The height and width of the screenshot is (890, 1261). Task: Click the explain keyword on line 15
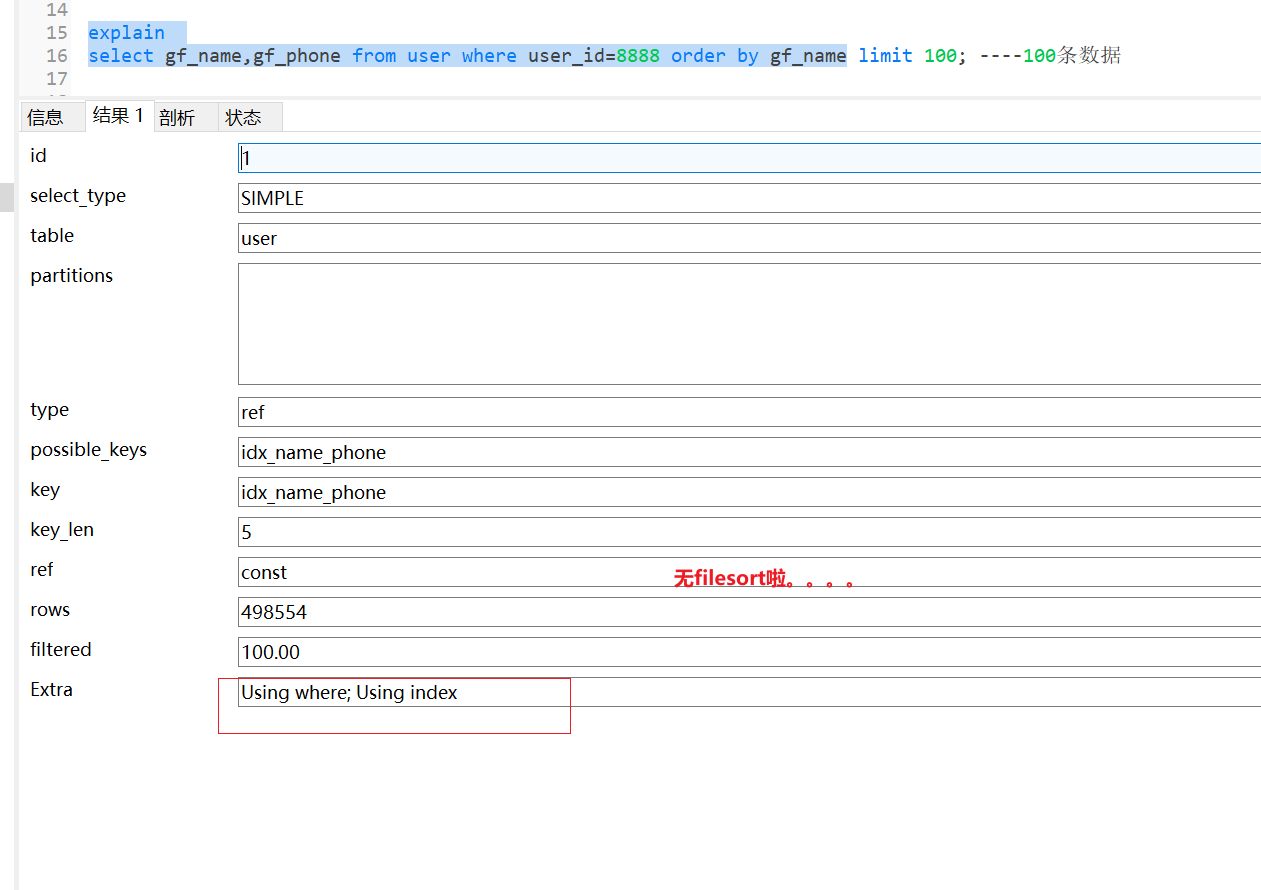126,33
